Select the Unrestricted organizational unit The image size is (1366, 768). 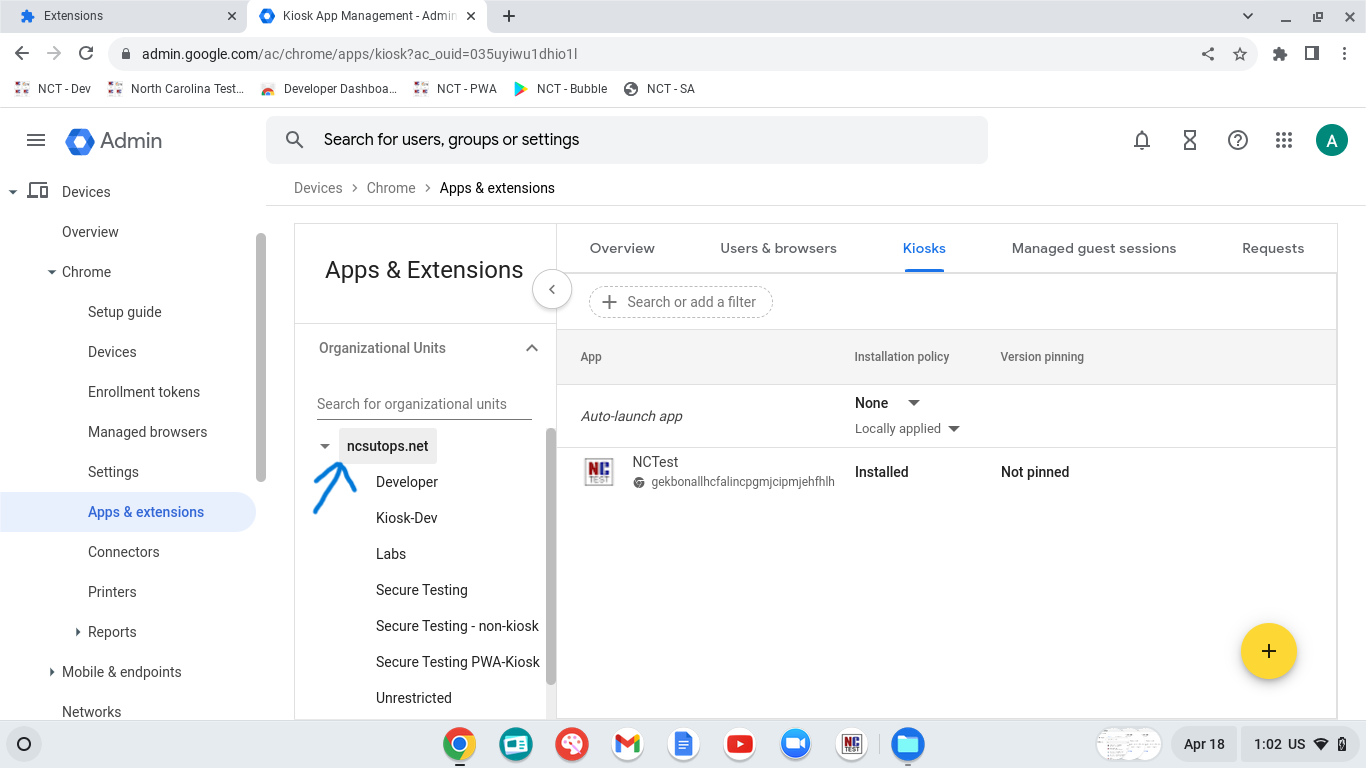[414, 698]
